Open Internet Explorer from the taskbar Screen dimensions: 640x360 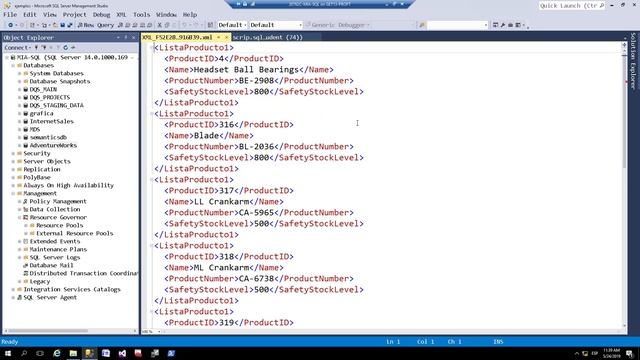coord(57,353)
